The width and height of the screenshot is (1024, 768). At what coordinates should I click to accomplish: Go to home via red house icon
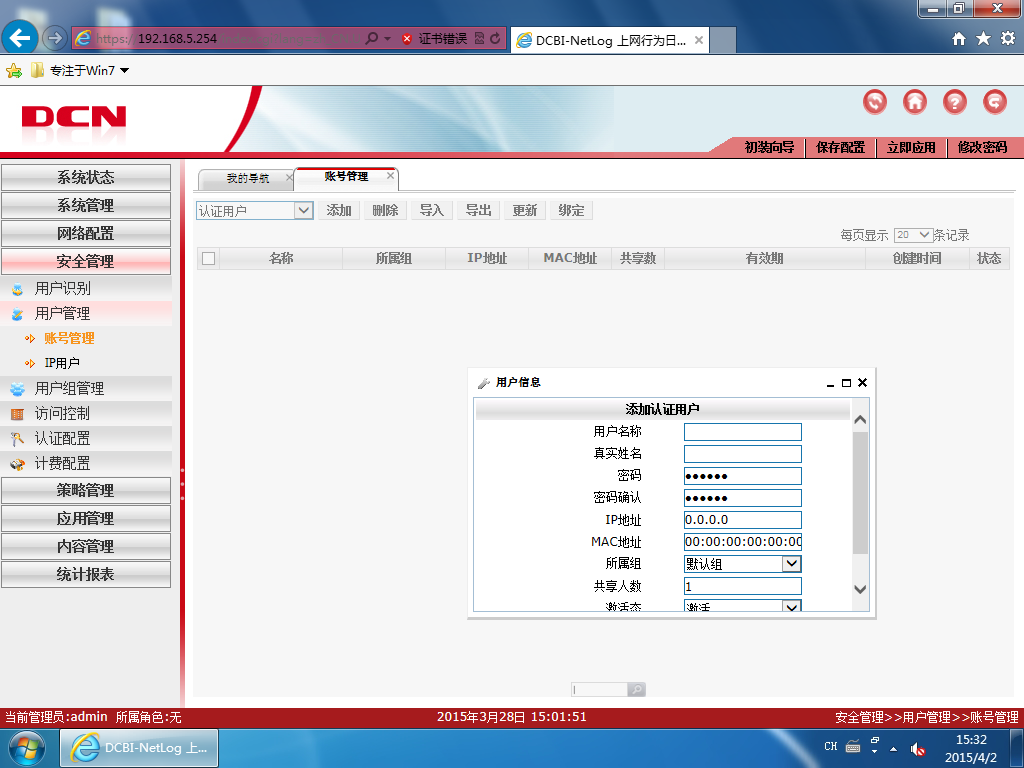915,102
